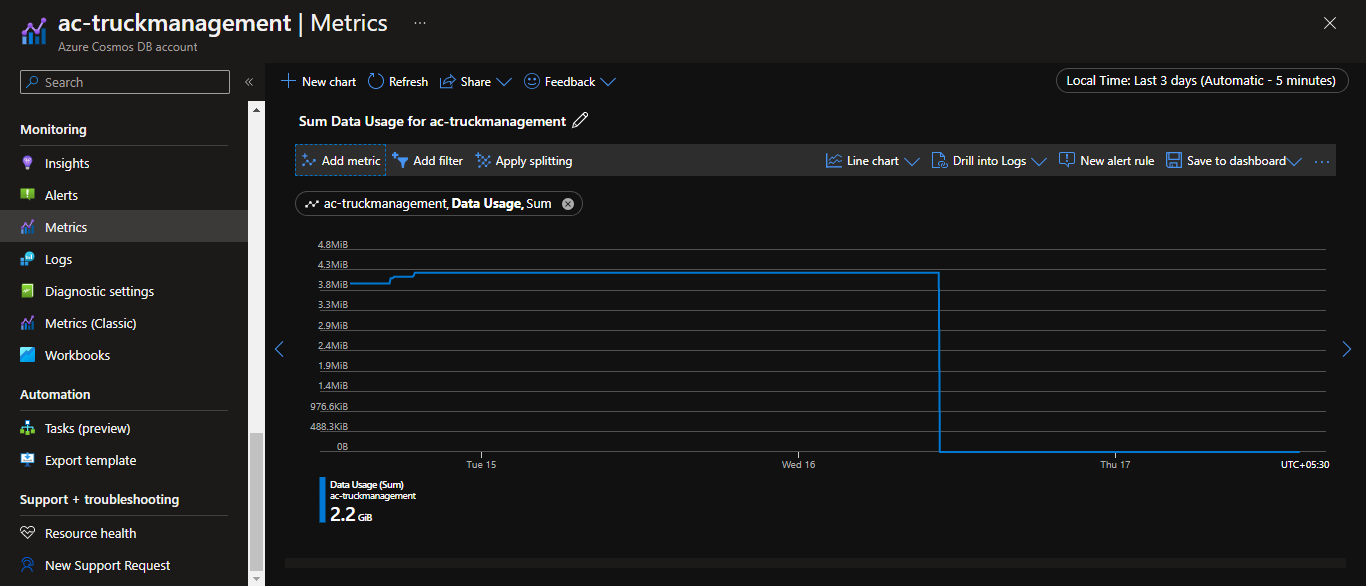Edit chart title with the pencil icon
Viewport: 1366px width, 586px height.
[x=580, y=121]
